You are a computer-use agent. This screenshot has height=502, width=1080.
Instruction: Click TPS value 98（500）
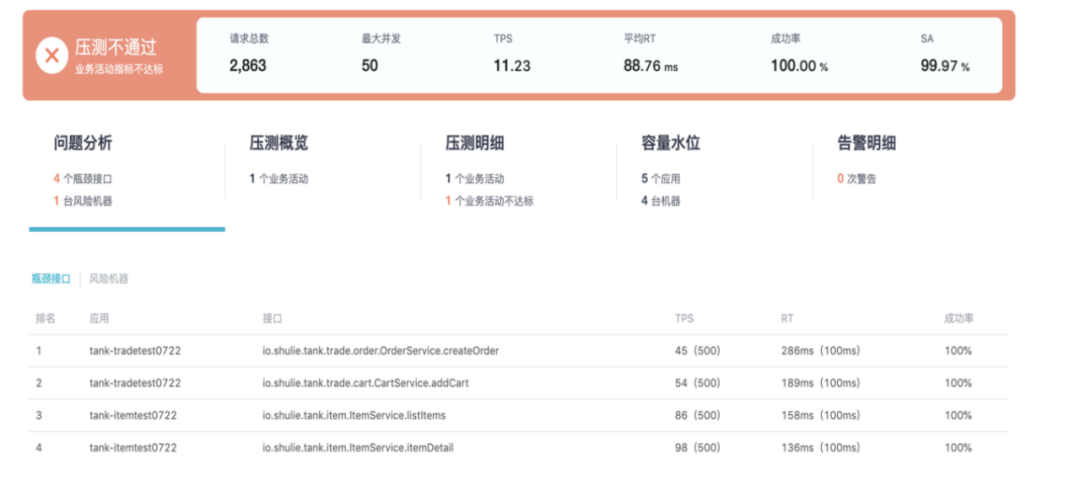tap(698, 448)
